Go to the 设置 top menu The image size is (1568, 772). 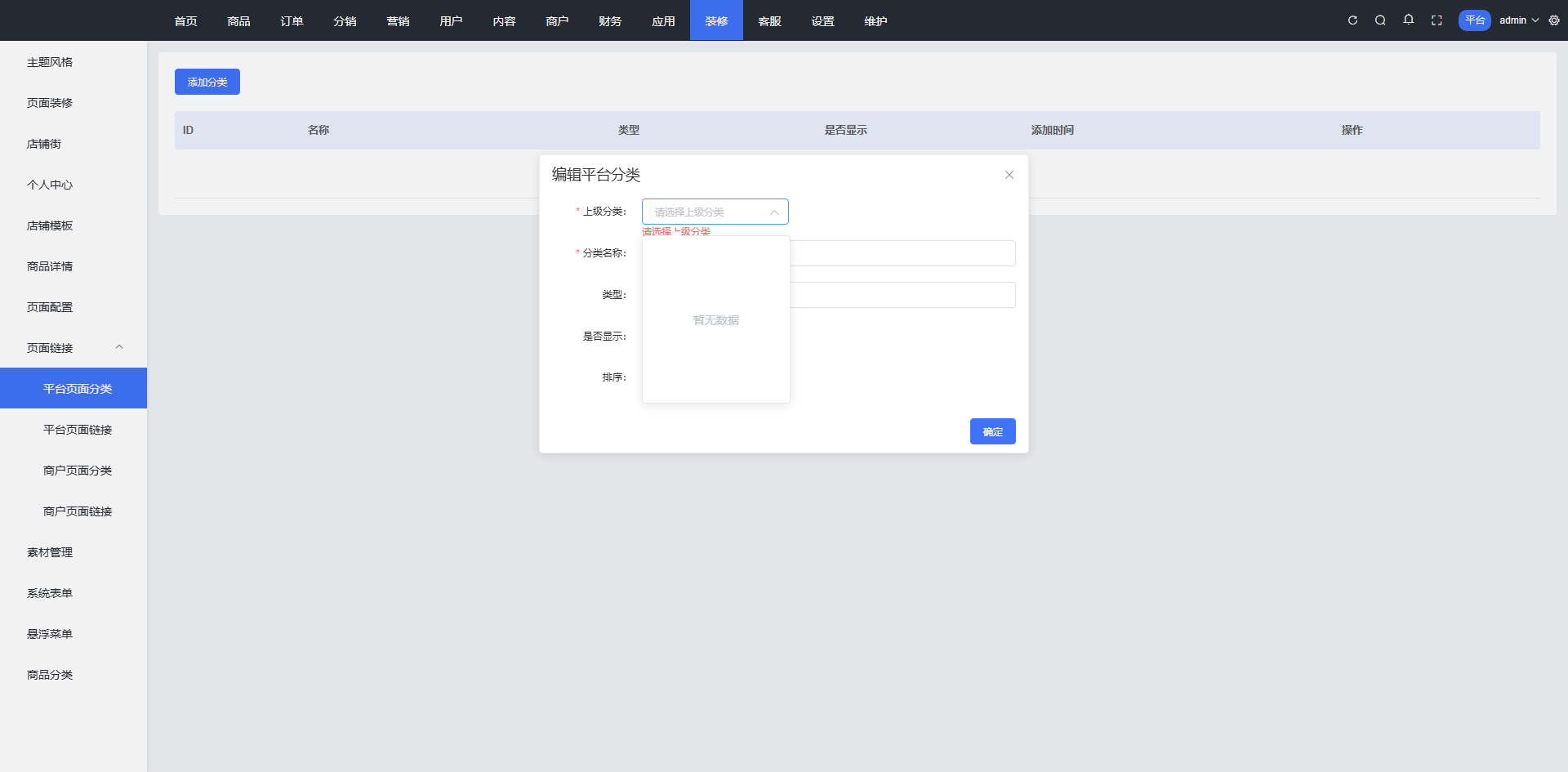pos(822,21)
